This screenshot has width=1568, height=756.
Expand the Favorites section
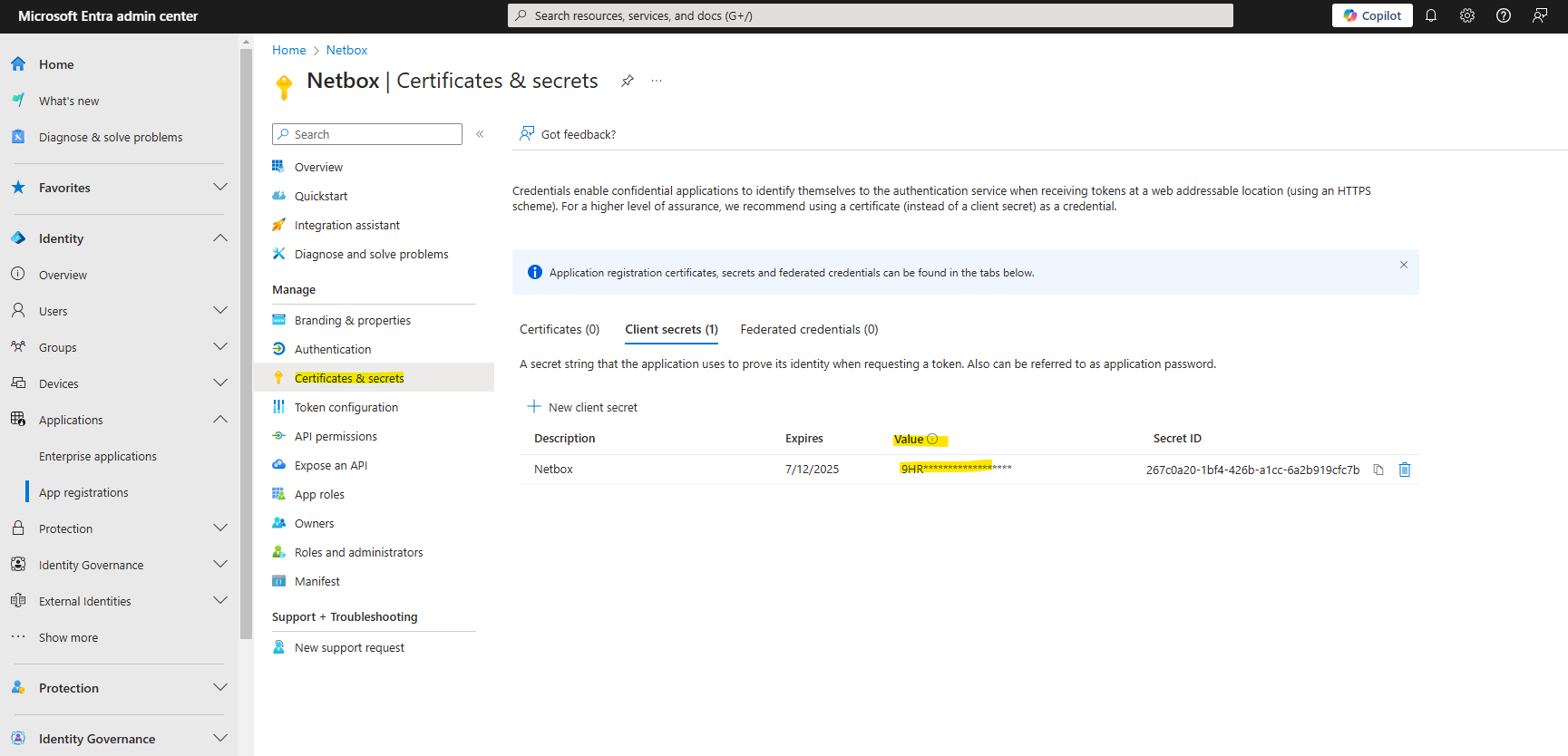tap(220, 187)
